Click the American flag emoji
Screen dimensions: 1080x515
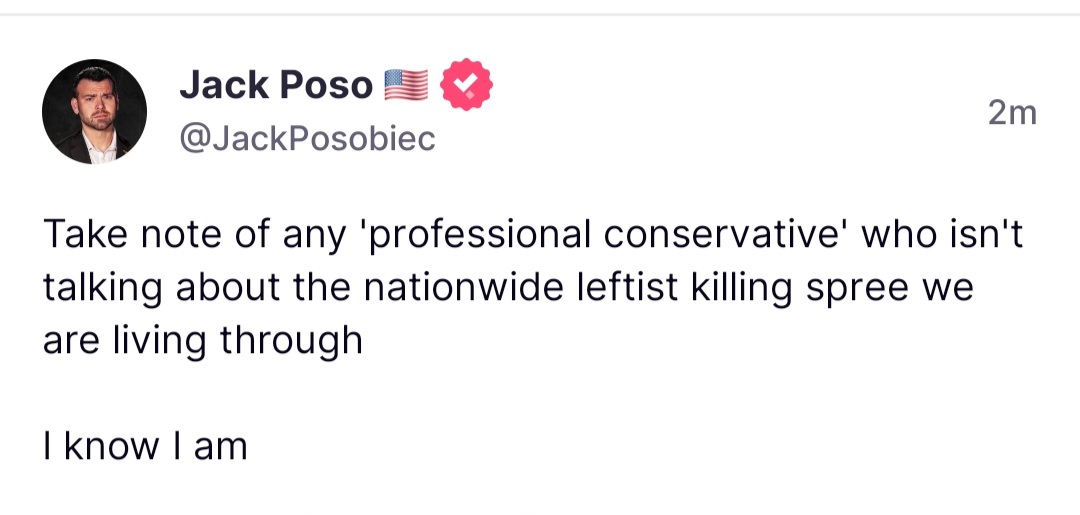tap(406, 86)
